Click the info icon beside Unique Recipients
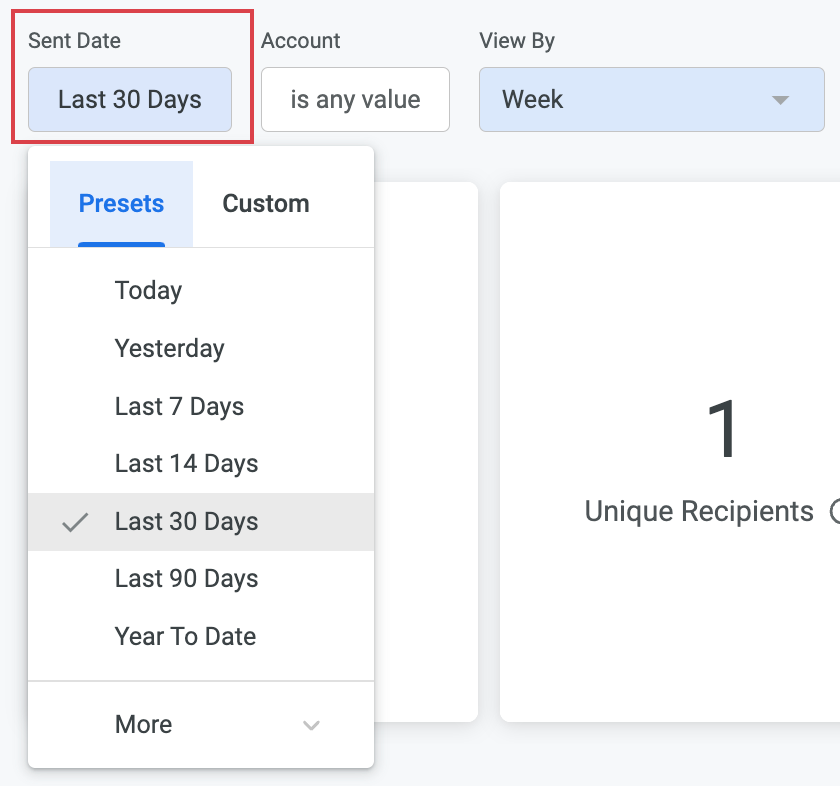The width and height of the screenshot is (840, 786). click(x=835, y=512)
